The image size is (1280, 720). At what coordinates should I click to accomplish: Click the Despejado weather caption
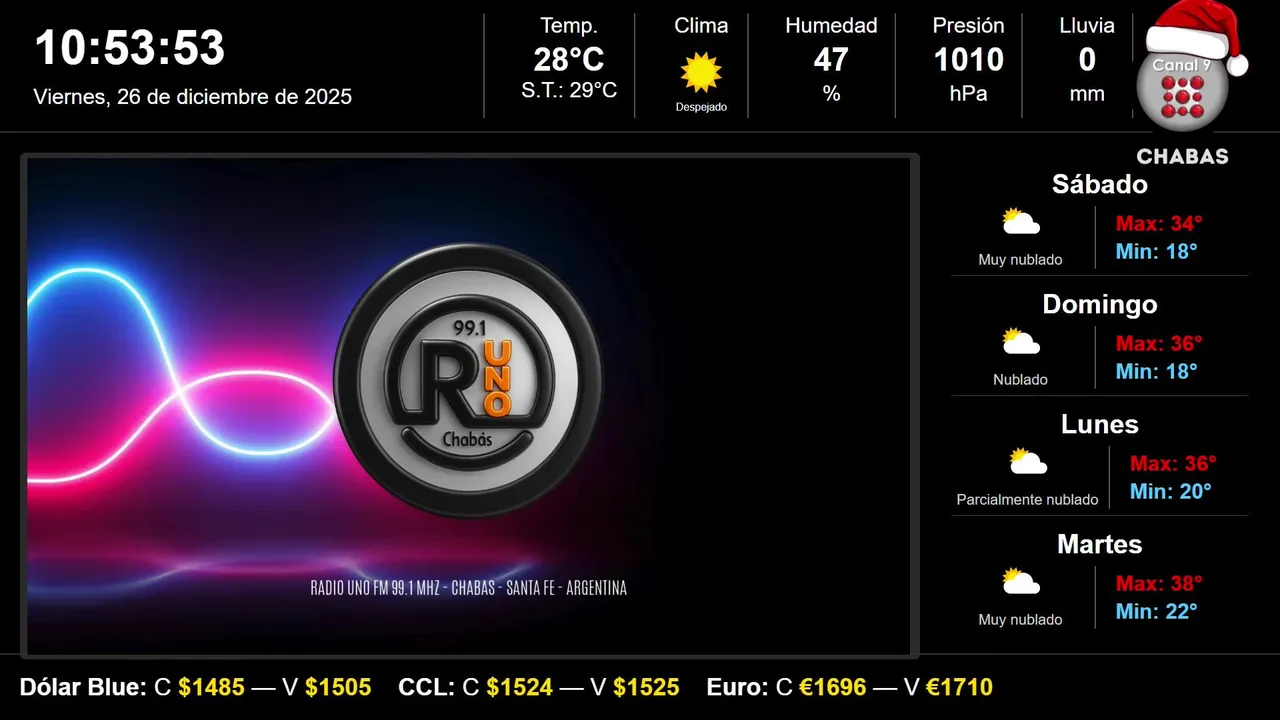pyautogui.click(x=701, y=107)
